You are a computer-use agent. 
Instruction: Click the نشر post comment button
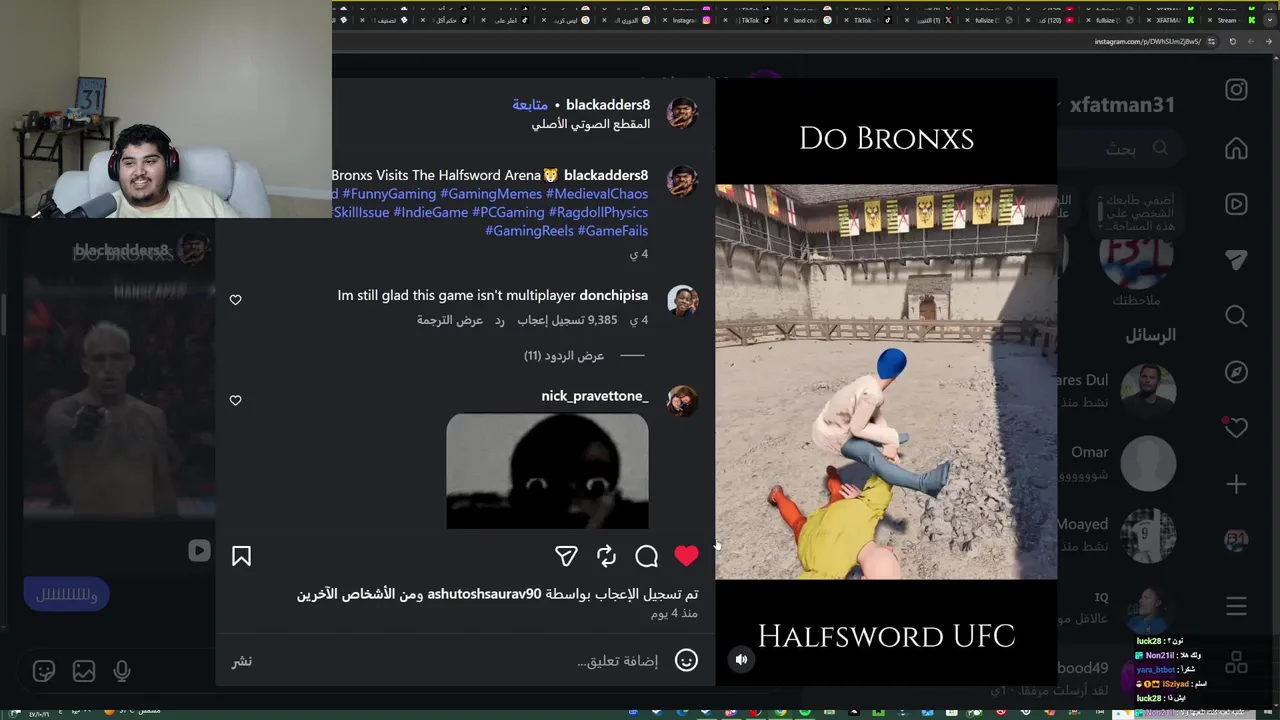(242, 661)
